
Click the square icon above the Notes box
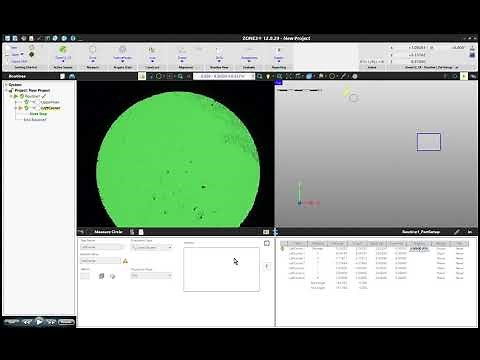[267, 243]
